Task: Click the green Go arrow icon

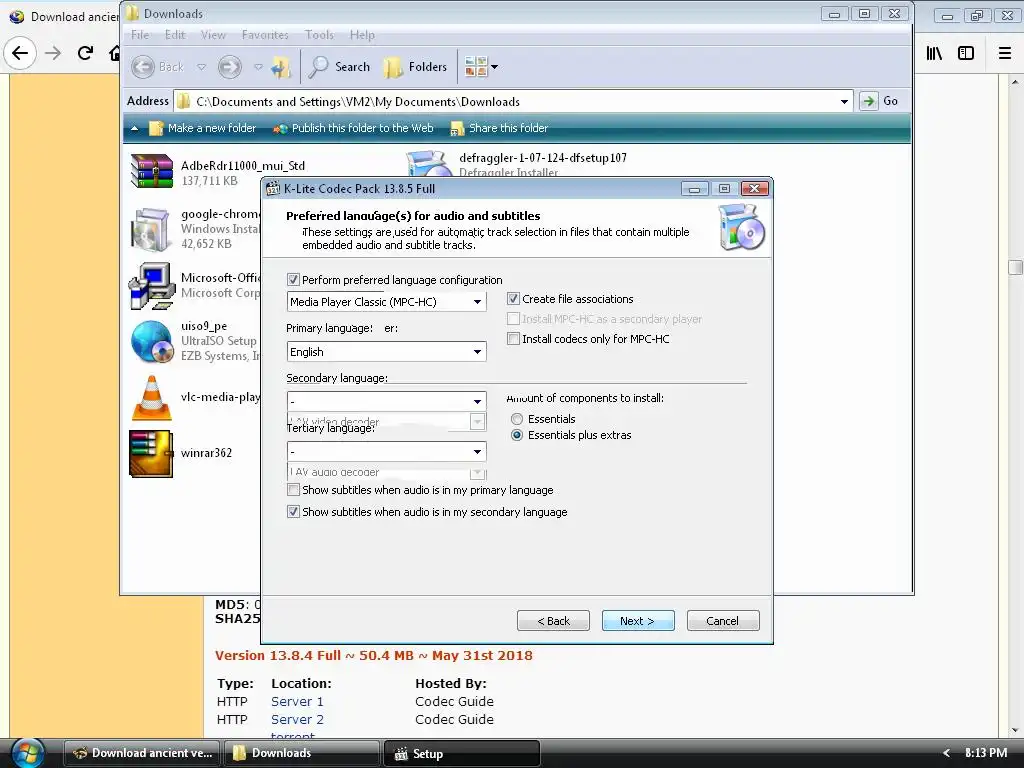Action: pos(868,101)
